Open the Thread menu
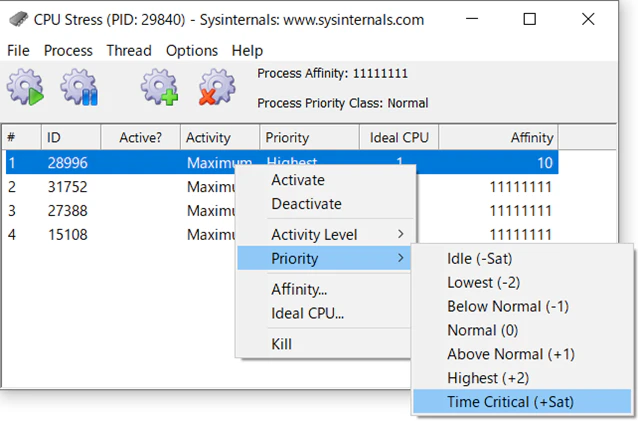This screenshot has height=421, width=638. [129, 51]
